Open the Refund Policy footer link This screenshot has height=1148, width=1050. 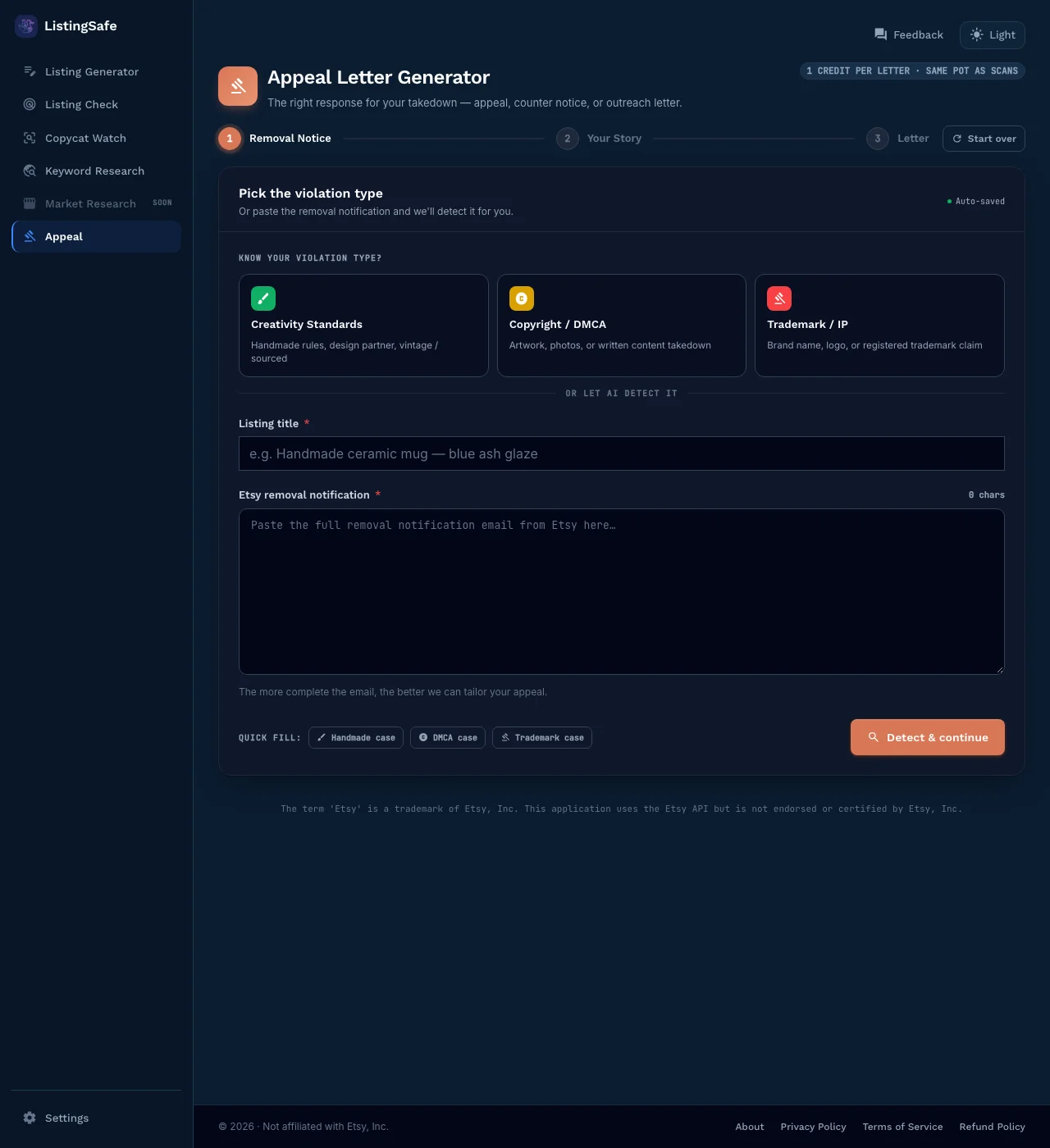point(992,1127)
